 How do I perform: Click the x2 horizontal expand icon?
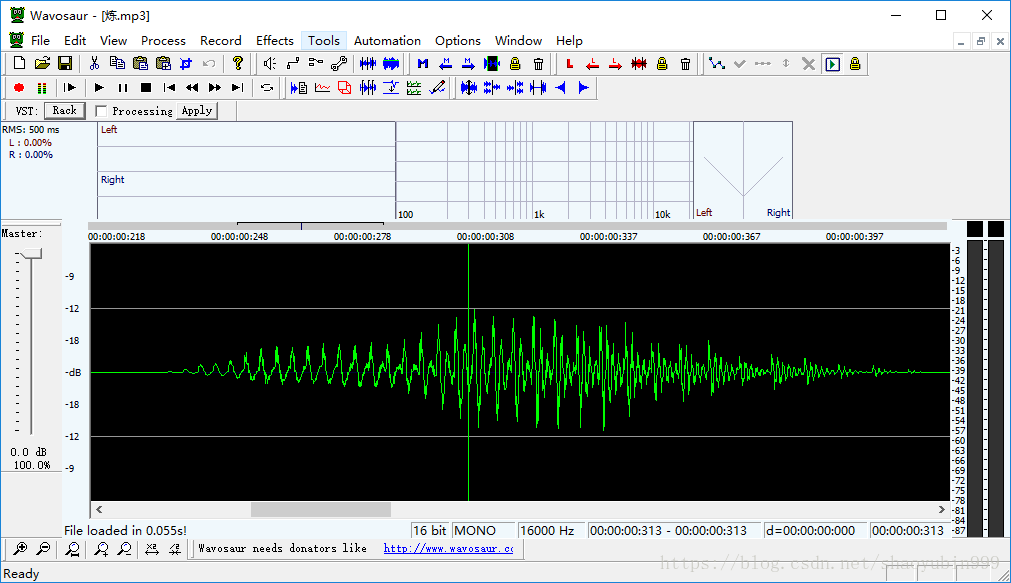152,549
